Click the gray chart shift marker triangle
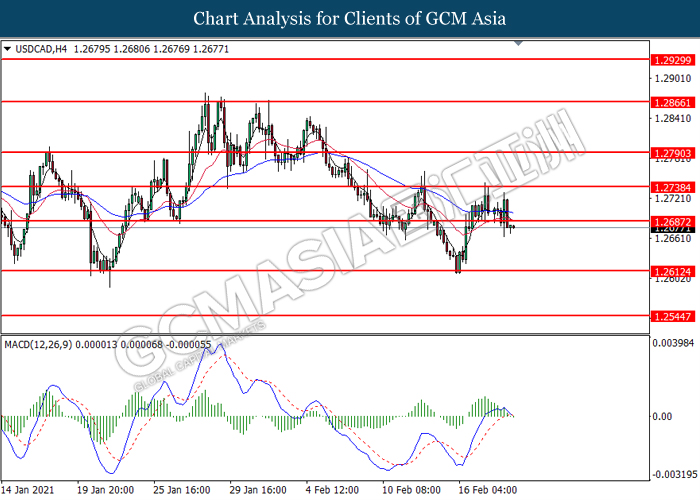700x500 pixels. (517, 44)
